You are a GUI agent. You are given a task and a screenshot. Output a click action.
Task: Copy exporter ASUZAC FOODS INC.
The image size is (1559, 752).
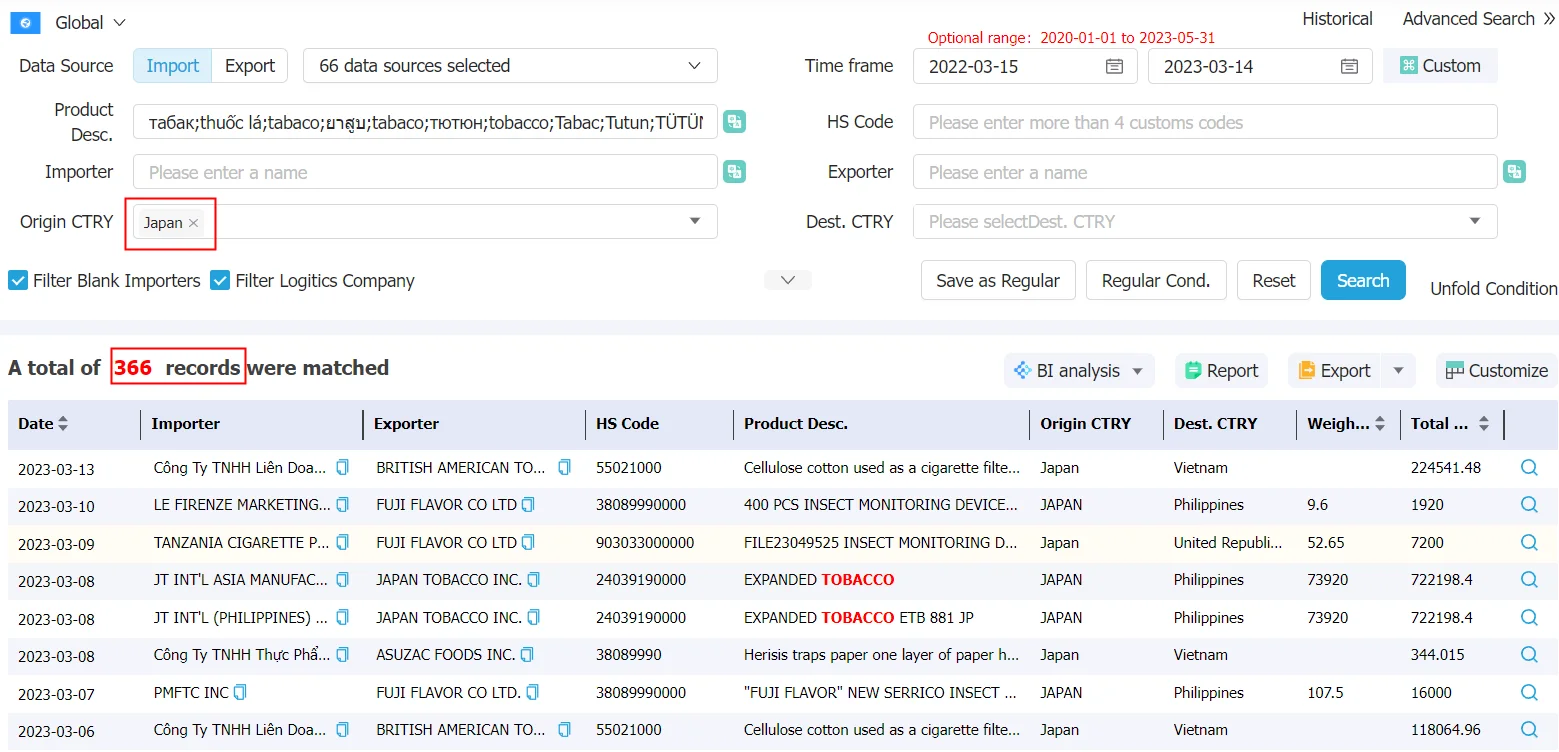[527, 655]
